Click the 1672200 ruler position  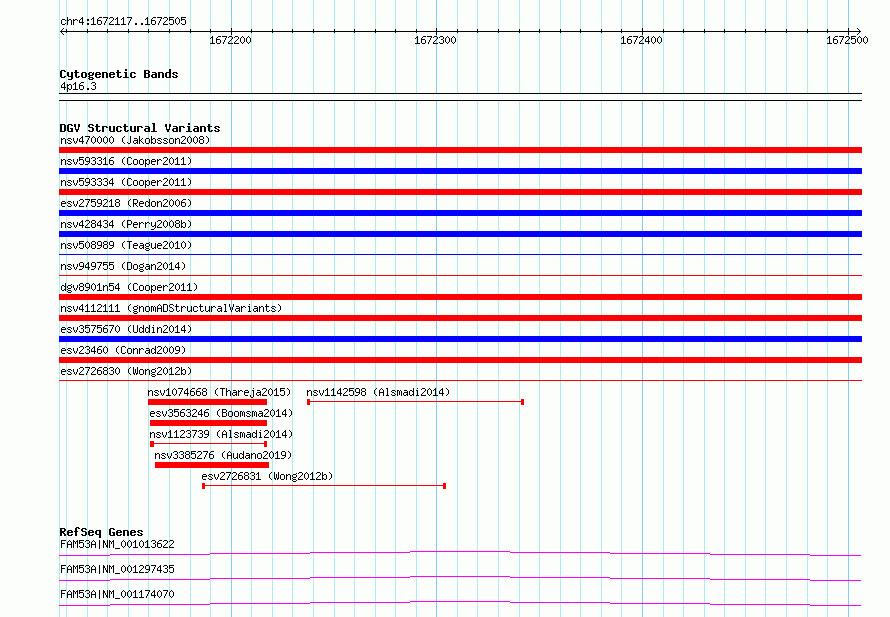click(x=230, y=40)
